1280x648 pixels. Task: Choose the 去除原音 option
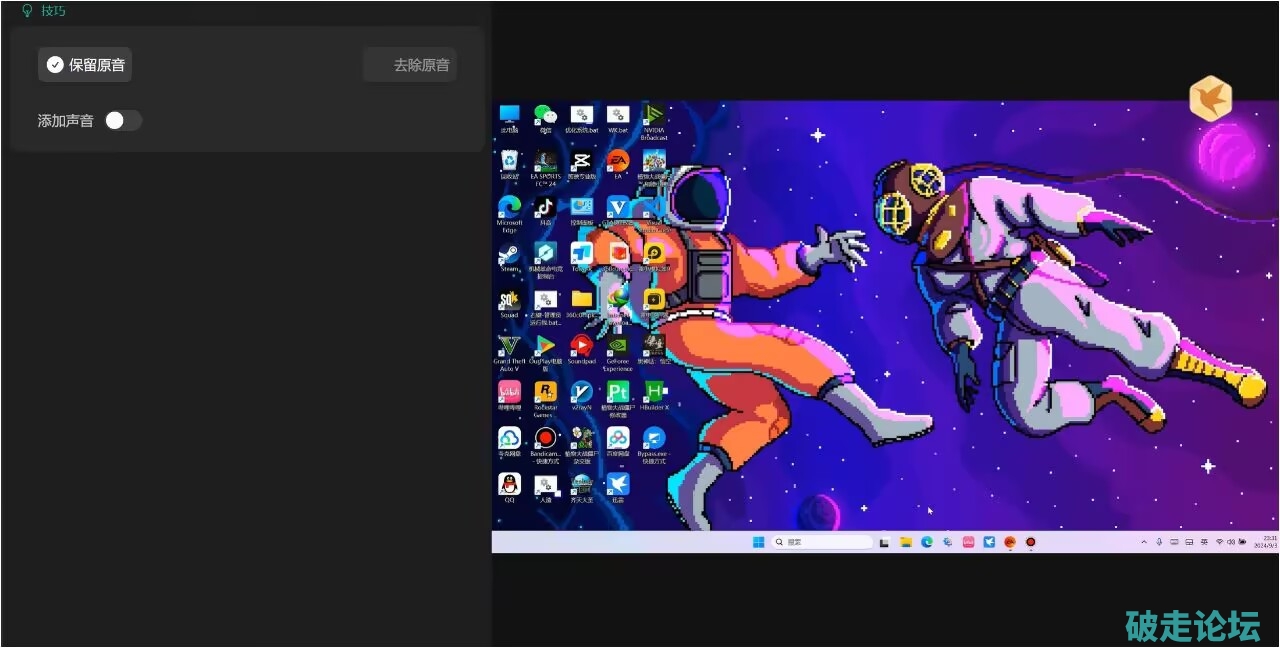[410, 65]
